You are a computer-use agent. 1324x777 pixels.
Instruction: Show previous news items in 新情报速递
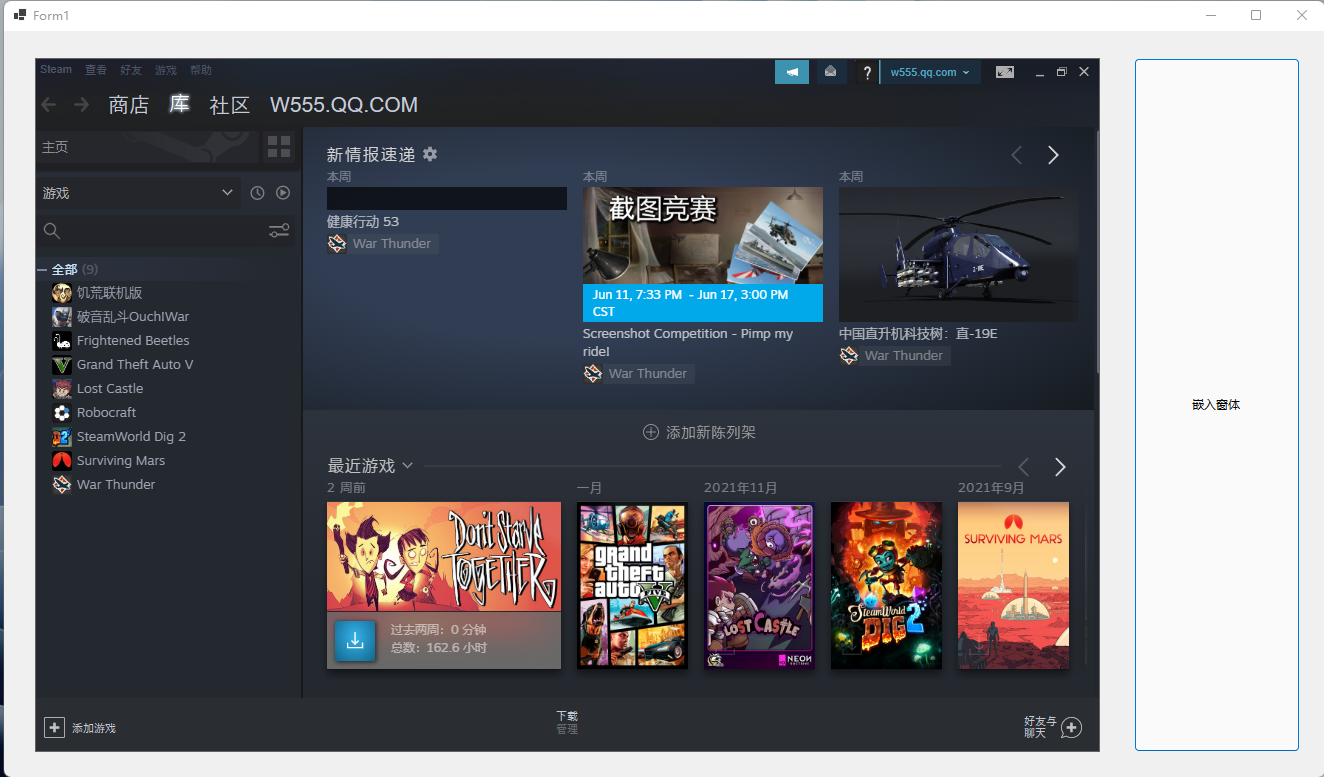click(x=1017, y=155)
